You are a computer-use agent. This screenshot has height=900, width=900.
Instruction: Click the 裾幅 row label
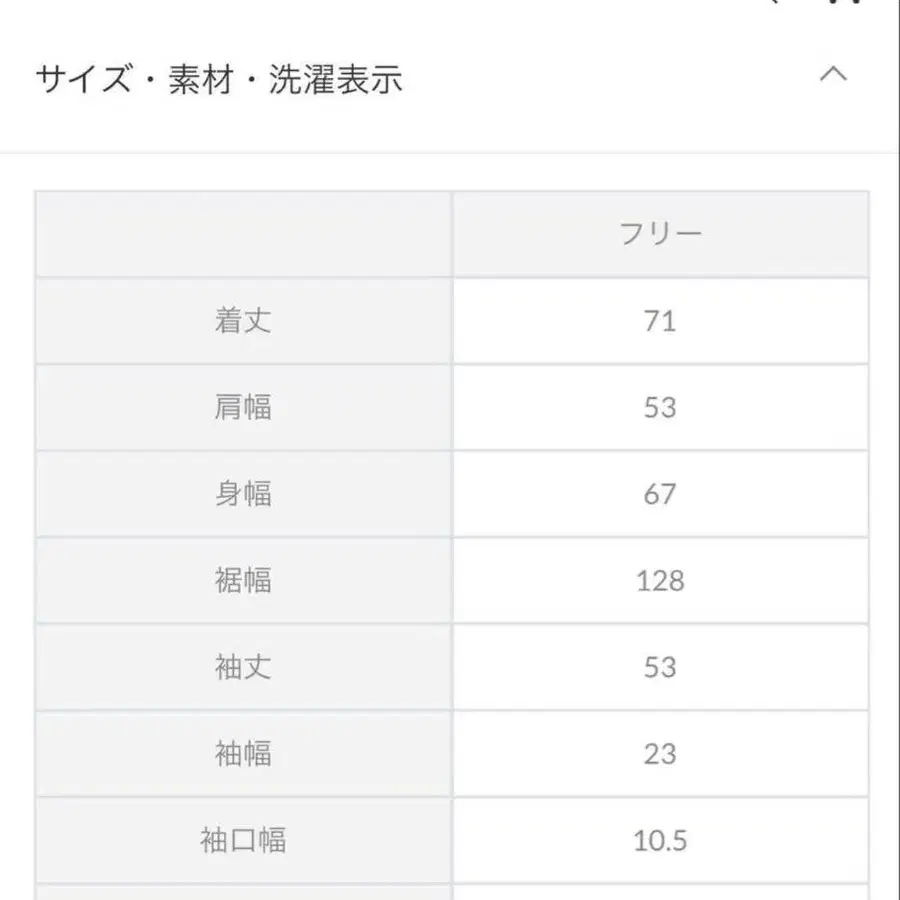point(243,580)
